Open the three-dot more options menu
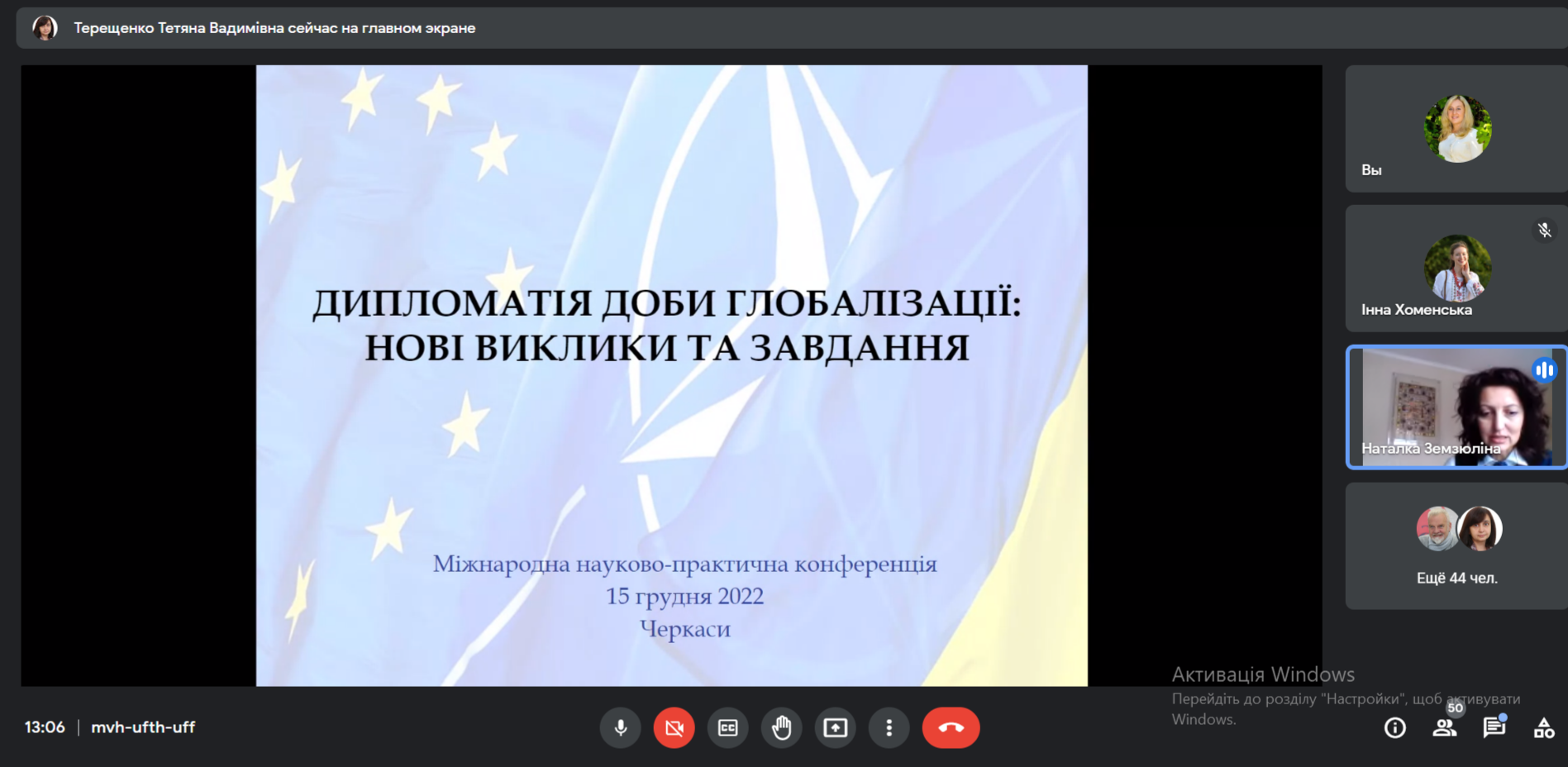Screen dimensions: 1568x767 point(889,727)
